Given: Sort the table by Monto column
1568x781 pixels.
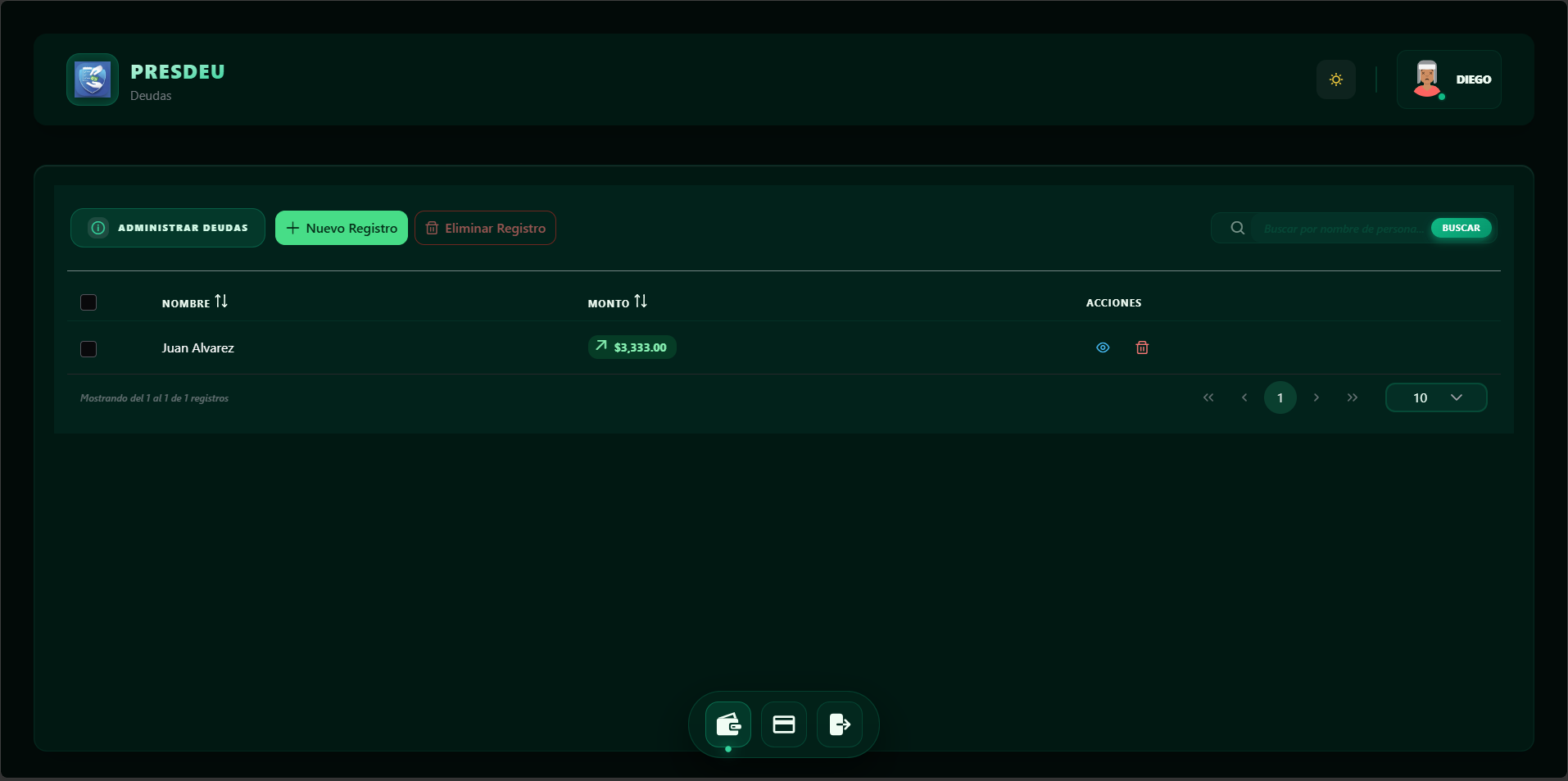Looking at the screenshot, I should (x=618, y=302).
